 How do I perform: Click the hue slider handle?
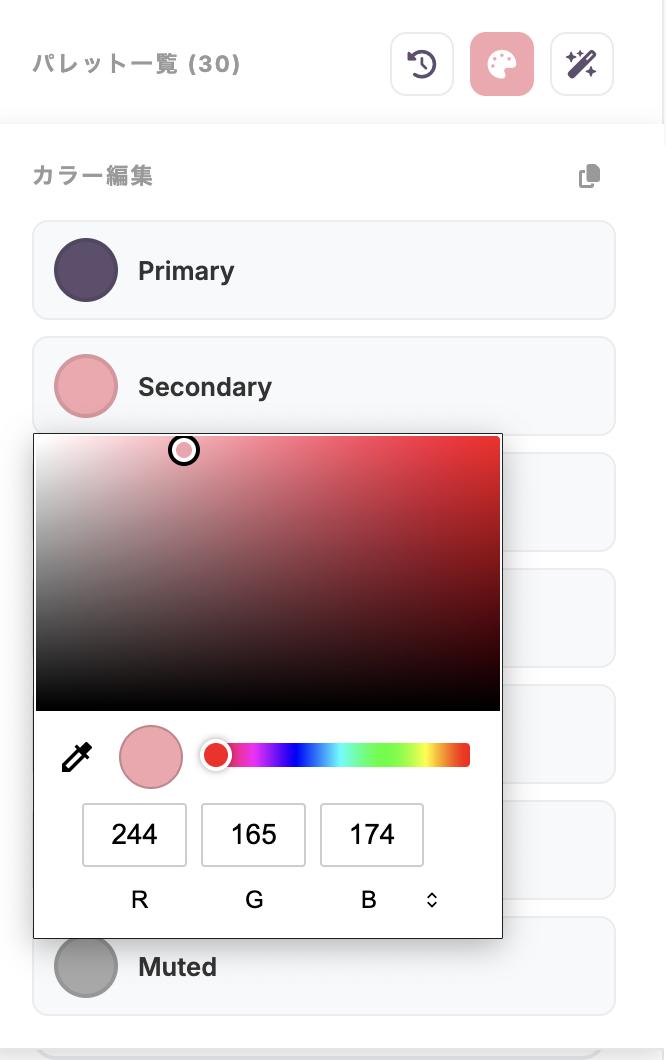[x=216, y=755]
